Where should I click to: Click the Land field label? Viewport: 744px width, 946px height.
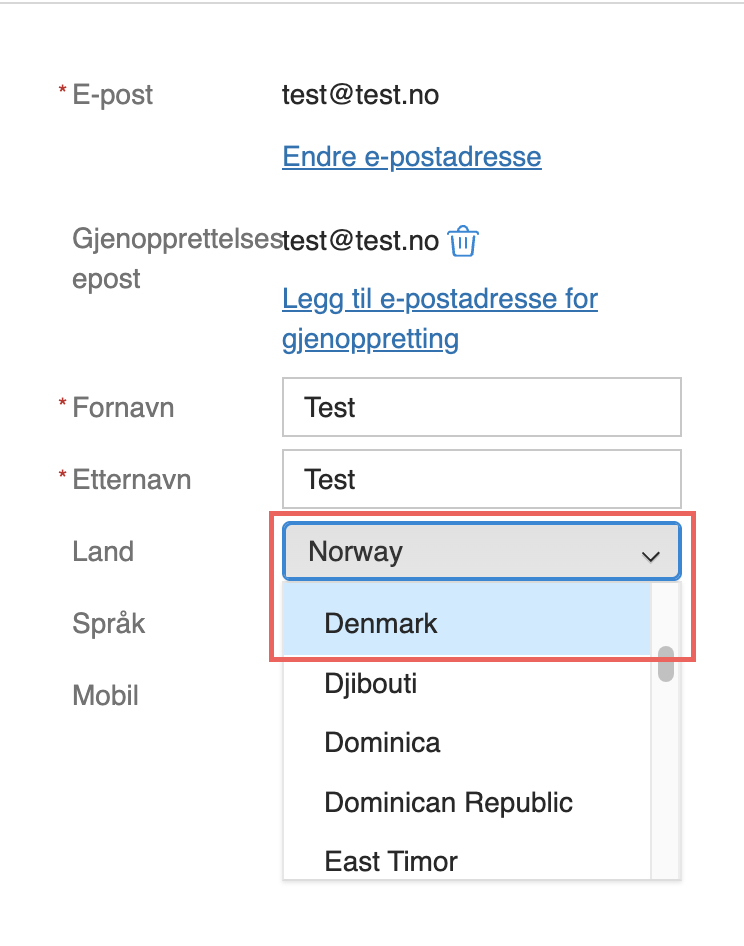(x=103, y=551)
